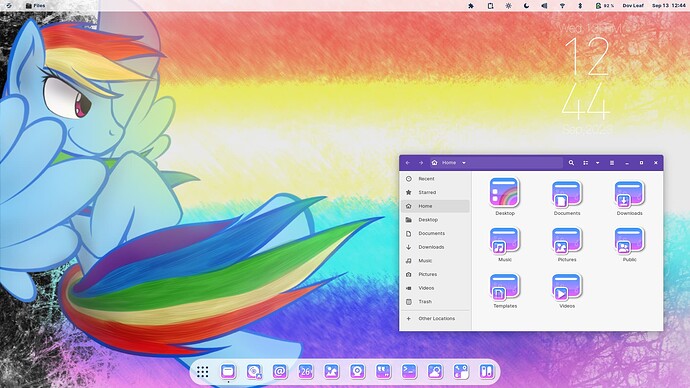Open Desktop from the Files sidebar
The image size is (690, 388).
click(x=435, y=220)
